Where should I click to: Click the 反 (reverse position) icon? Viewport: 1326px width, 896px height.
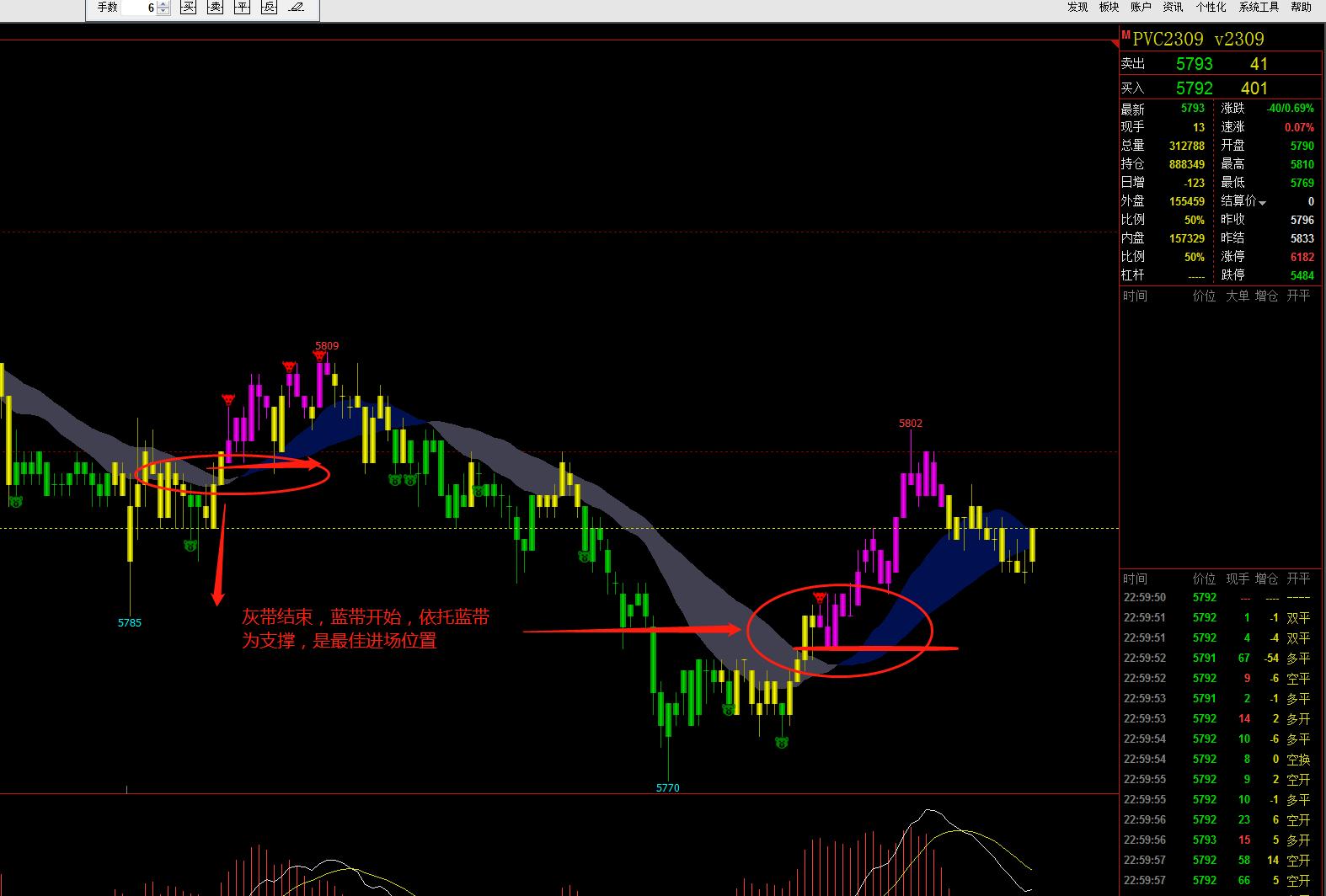[x=269, y=8]
